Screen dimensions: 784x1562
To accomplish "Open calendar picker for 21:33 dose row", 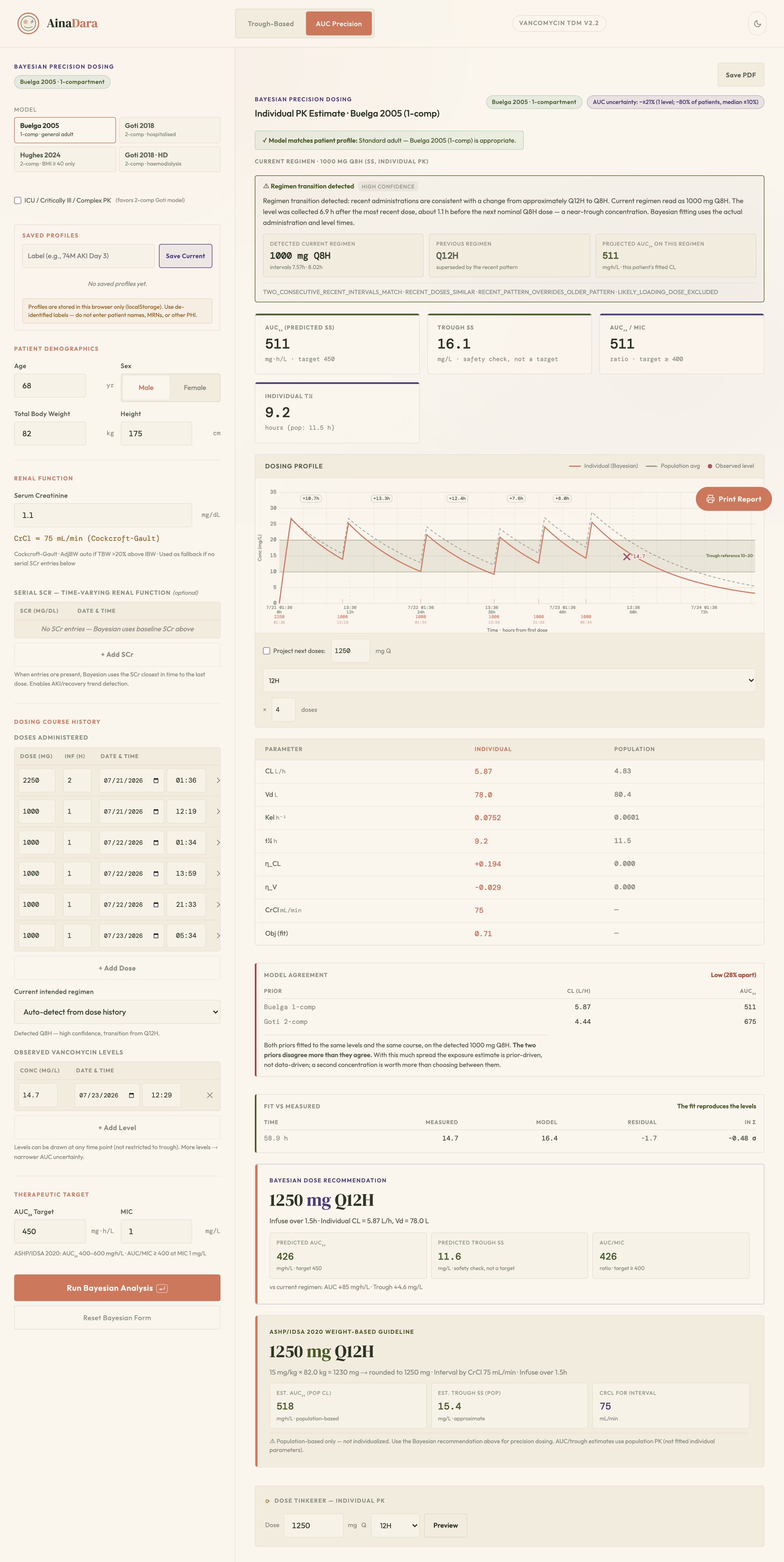I will 156,904.
